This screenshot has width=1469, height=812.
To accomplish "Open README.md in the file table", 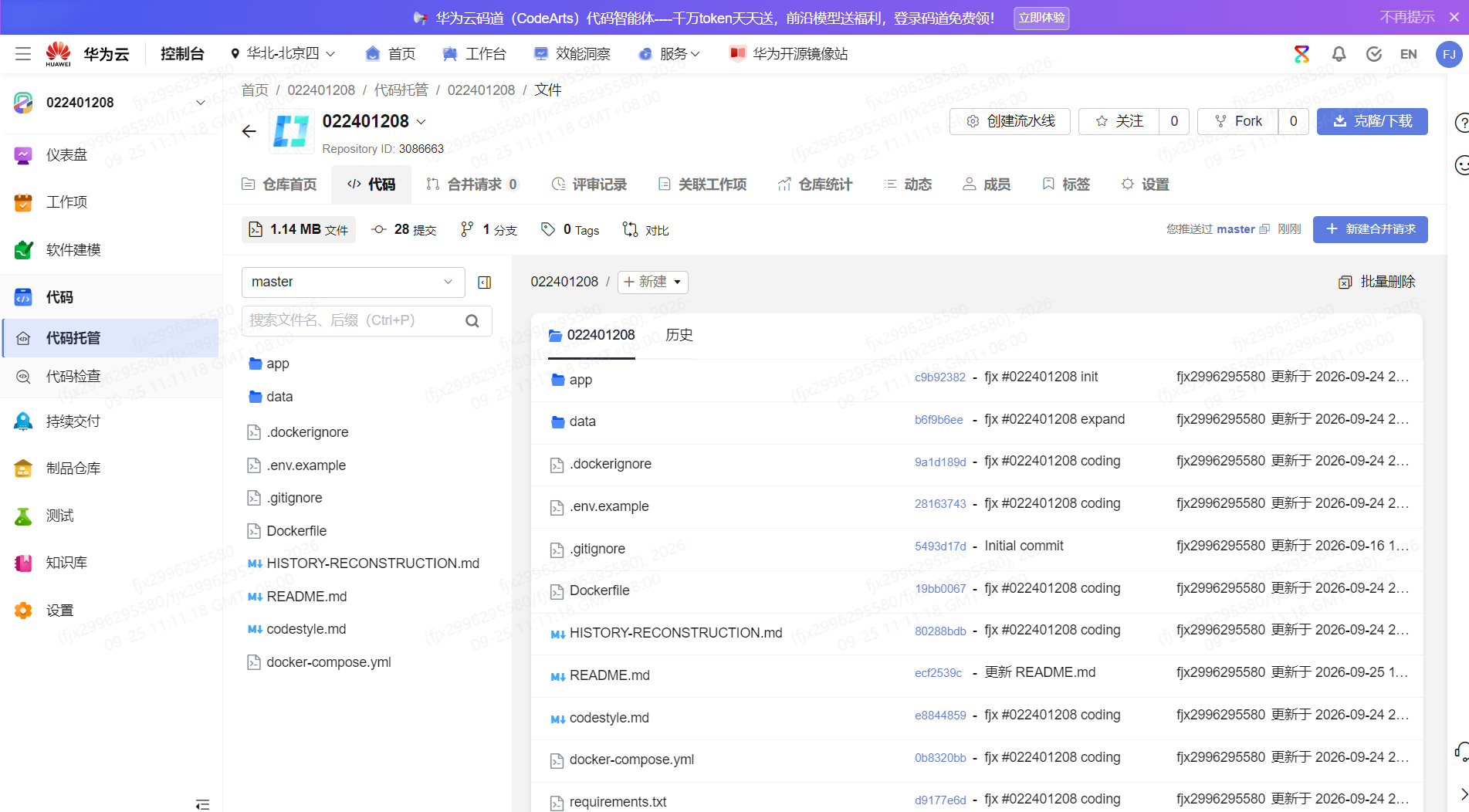I will coord(610,676).
